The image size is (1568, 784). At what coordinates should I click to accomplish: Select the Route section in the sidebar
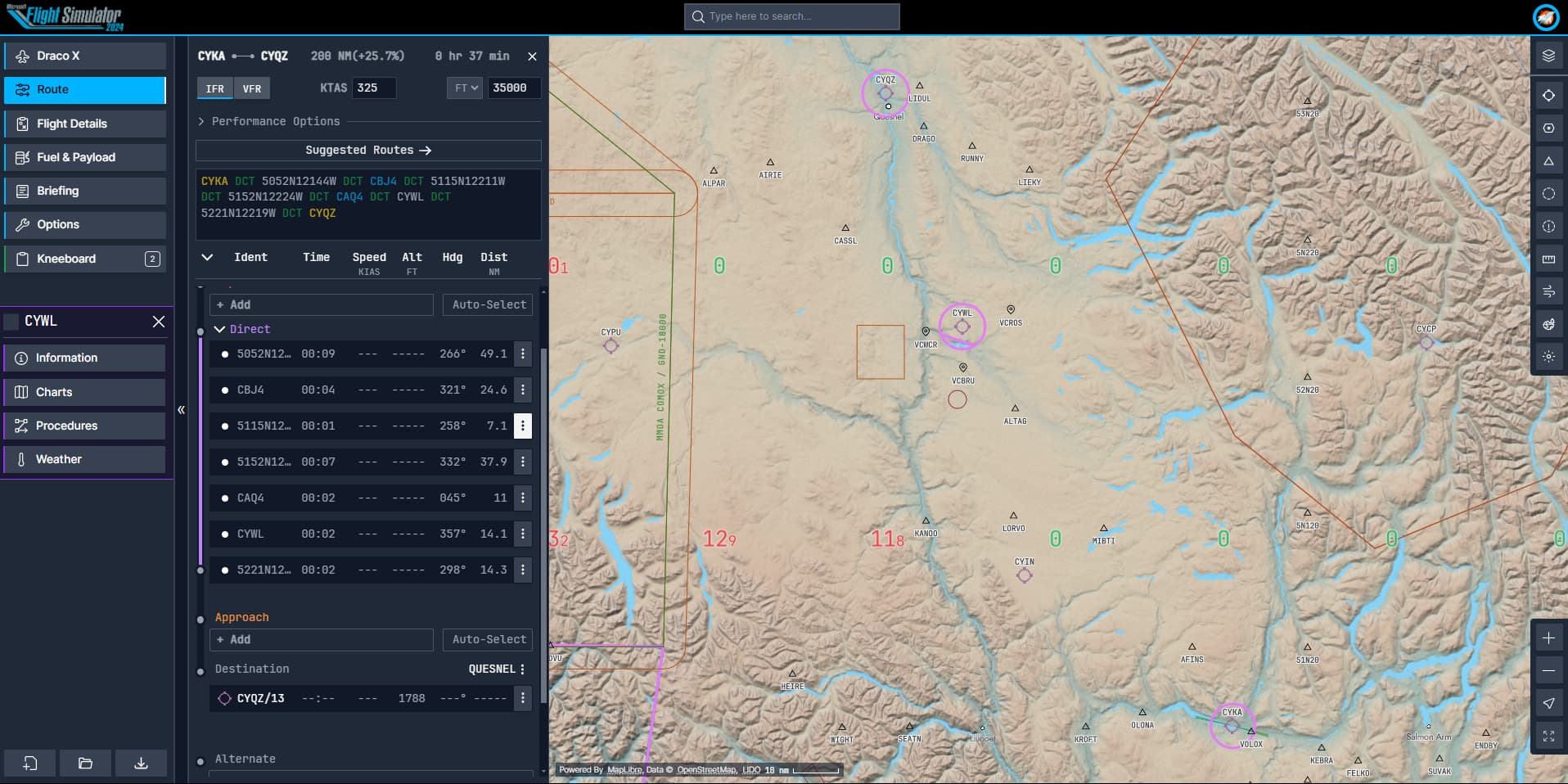tap(84, 90)
